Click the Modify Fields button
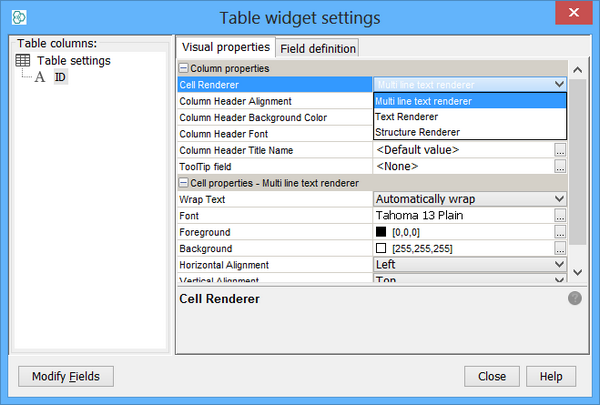The width and height of the screenshot is (600, 405). (x=66, y=376)
